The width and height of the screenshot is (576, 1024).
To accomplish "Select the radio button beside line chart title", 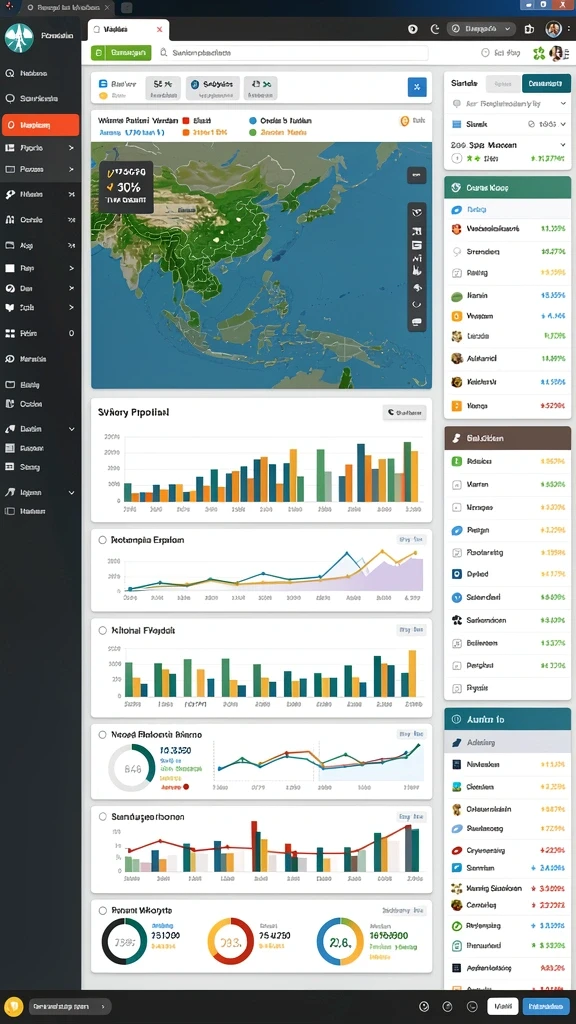I will point(102,540).
